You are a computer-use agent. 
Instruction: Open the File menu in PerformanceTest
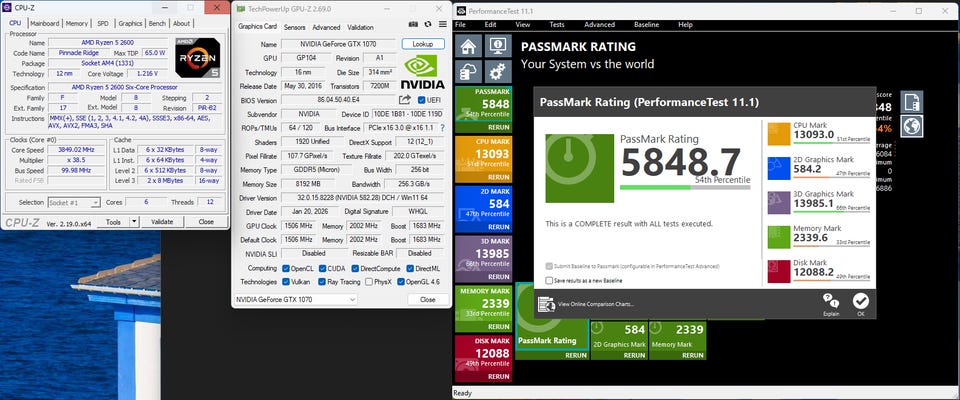pos(460,25)
